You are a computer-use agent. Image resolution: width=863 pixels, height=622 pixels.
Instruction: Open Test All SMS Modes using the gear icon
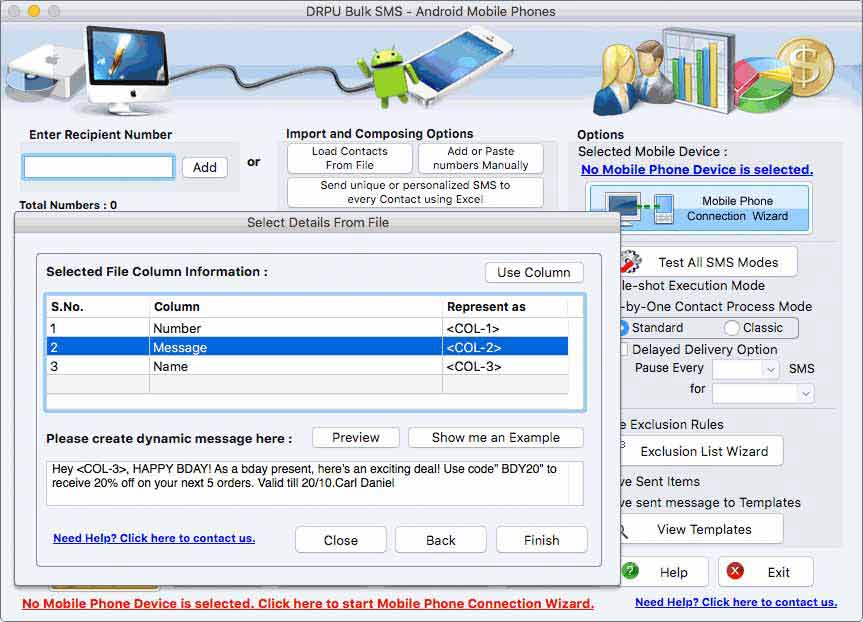(x=630, y=260)
